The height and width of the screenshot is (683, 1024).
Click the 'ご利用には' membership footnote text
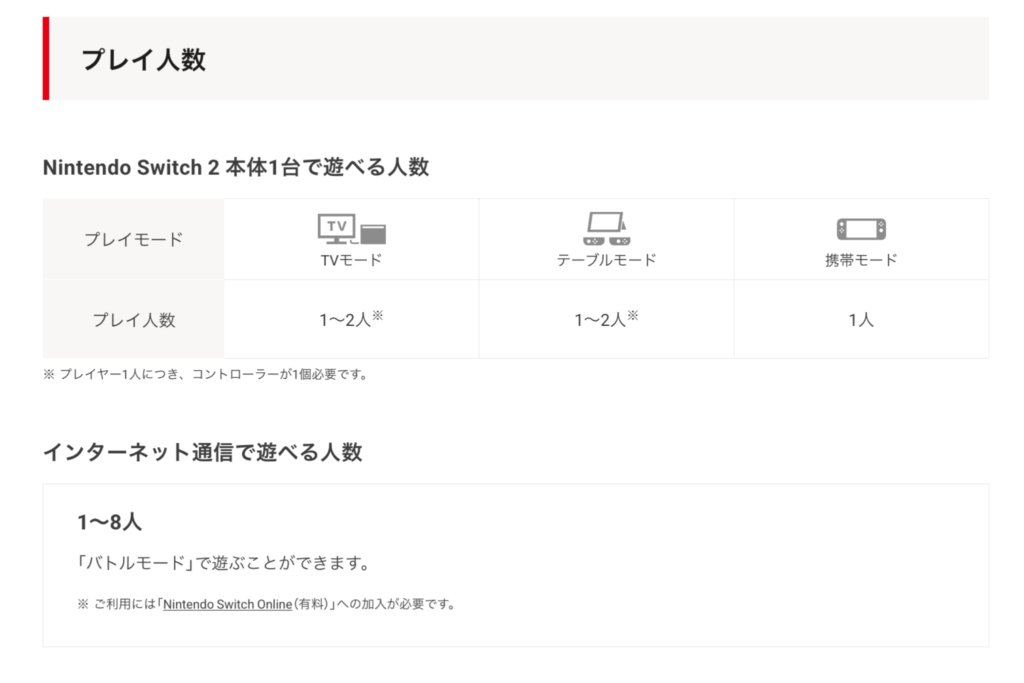(266, 605)
